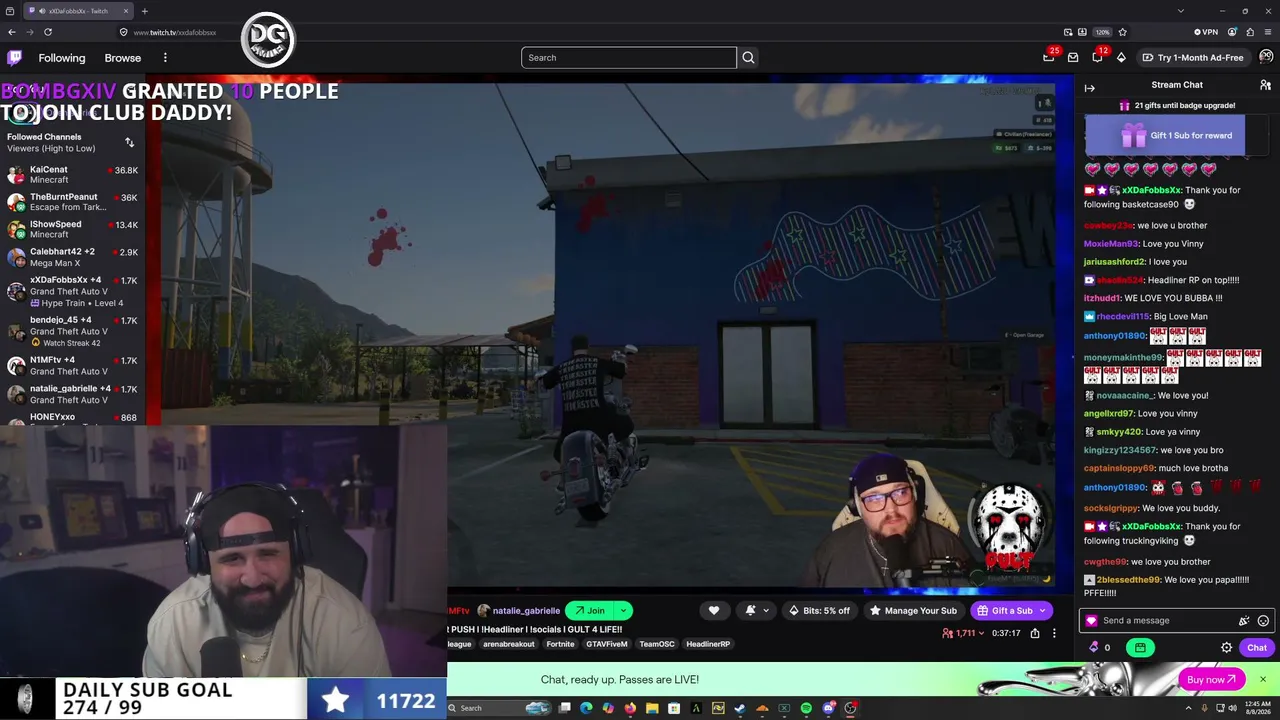Screen dimensions: 1280x720
Task: Open channel points balance icon
Action: (x=1100, y=648)
